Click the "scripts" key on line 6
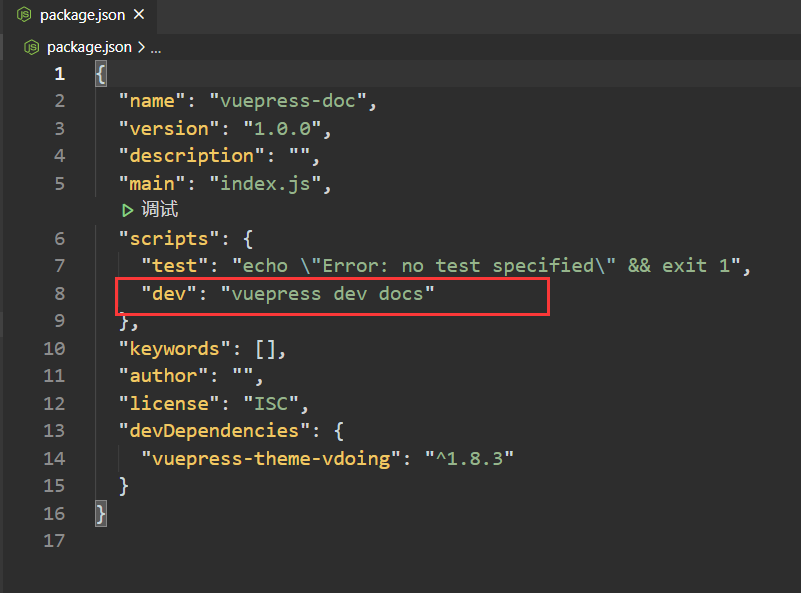 [x=163, y=238]
